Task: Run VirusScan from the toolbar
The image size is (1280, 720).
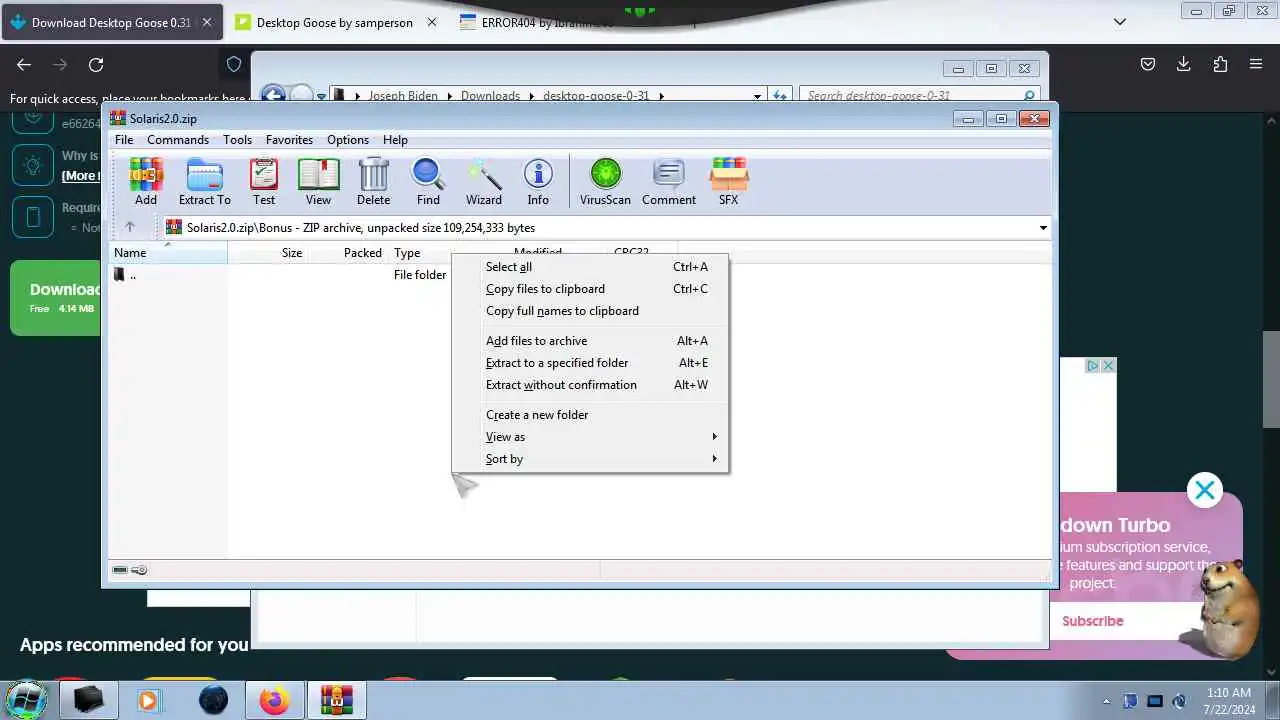Action: pos(605,182)
